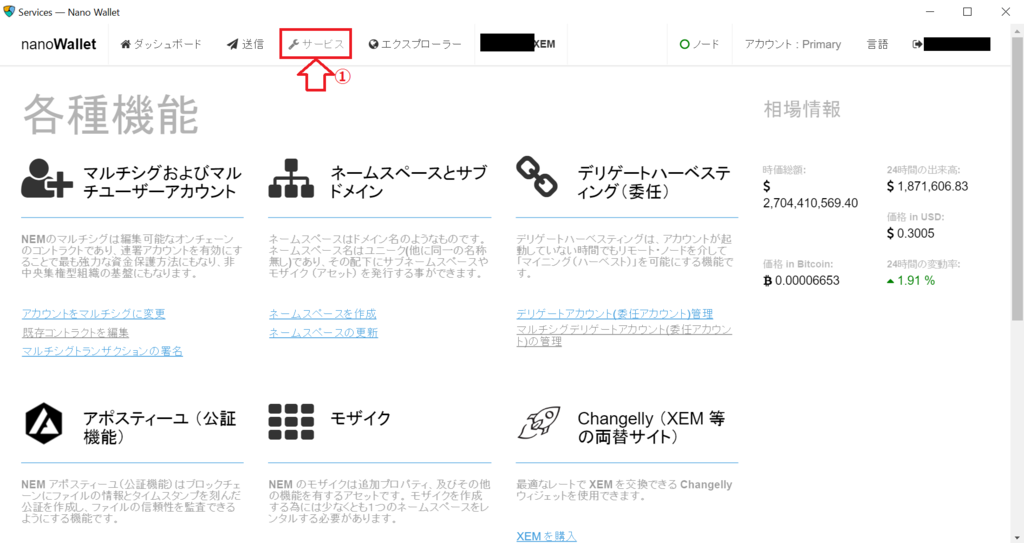The height and width of the screenshot is (543, 1024).
Task: Open the アカウント: Primary menu
Action: tap(793, 44)
